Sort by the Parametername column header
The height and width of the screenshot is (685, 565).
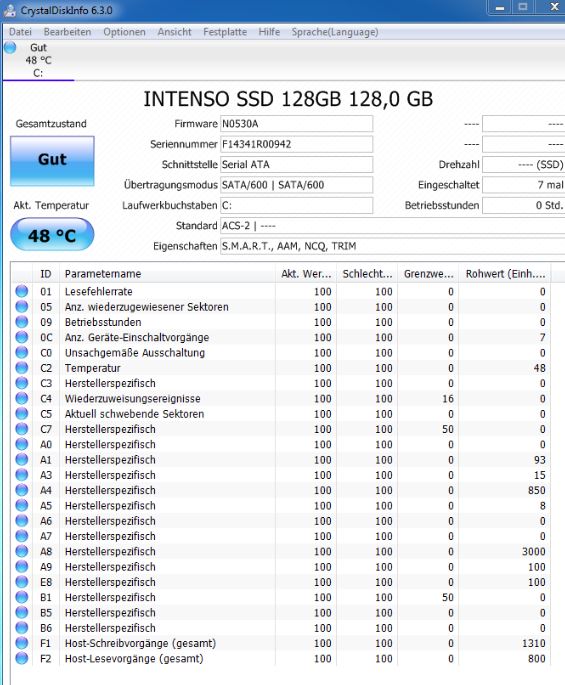tap(168, 274)
